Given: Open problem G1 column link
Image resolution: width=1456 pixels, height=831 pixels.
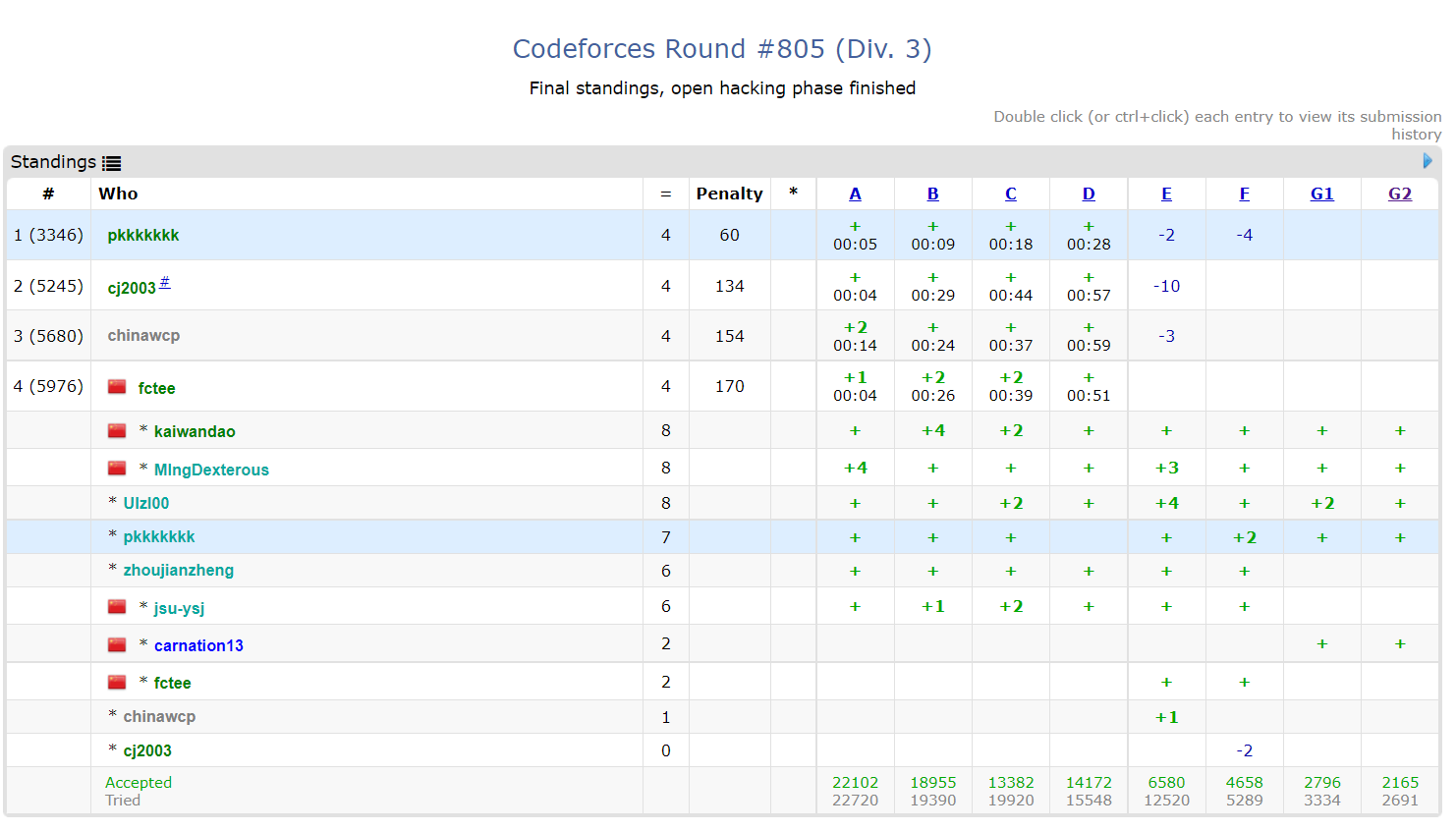Looking at the screenshot, I should point(1321,194).
